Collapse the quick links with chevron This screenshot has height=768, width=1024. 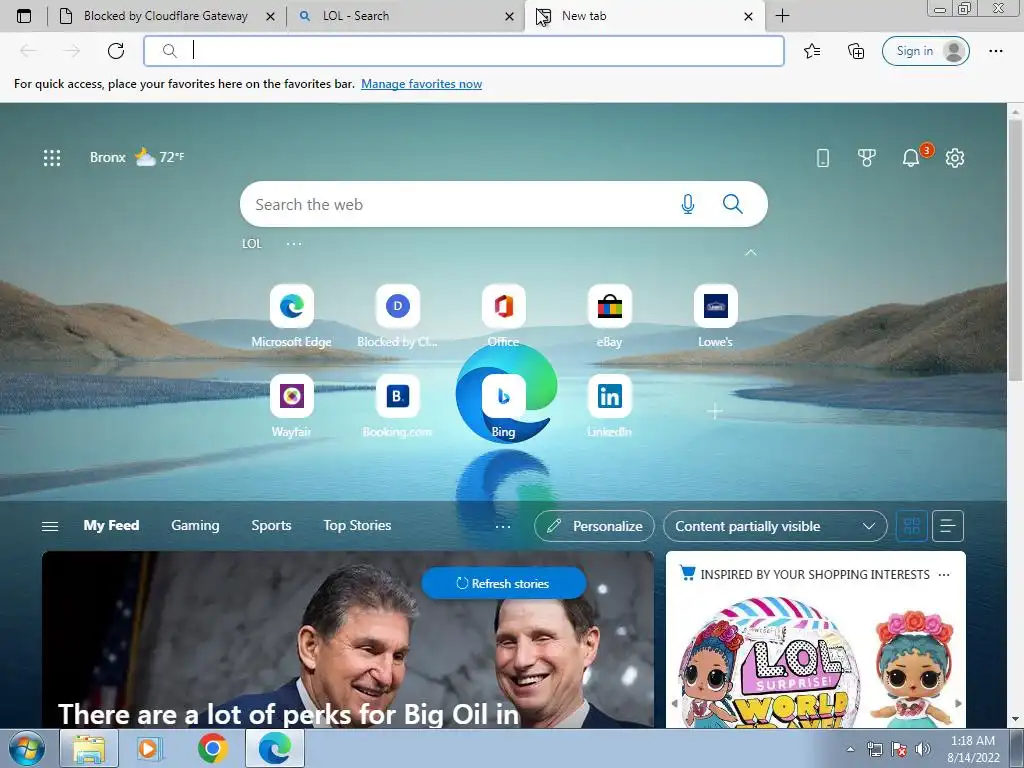751,253
